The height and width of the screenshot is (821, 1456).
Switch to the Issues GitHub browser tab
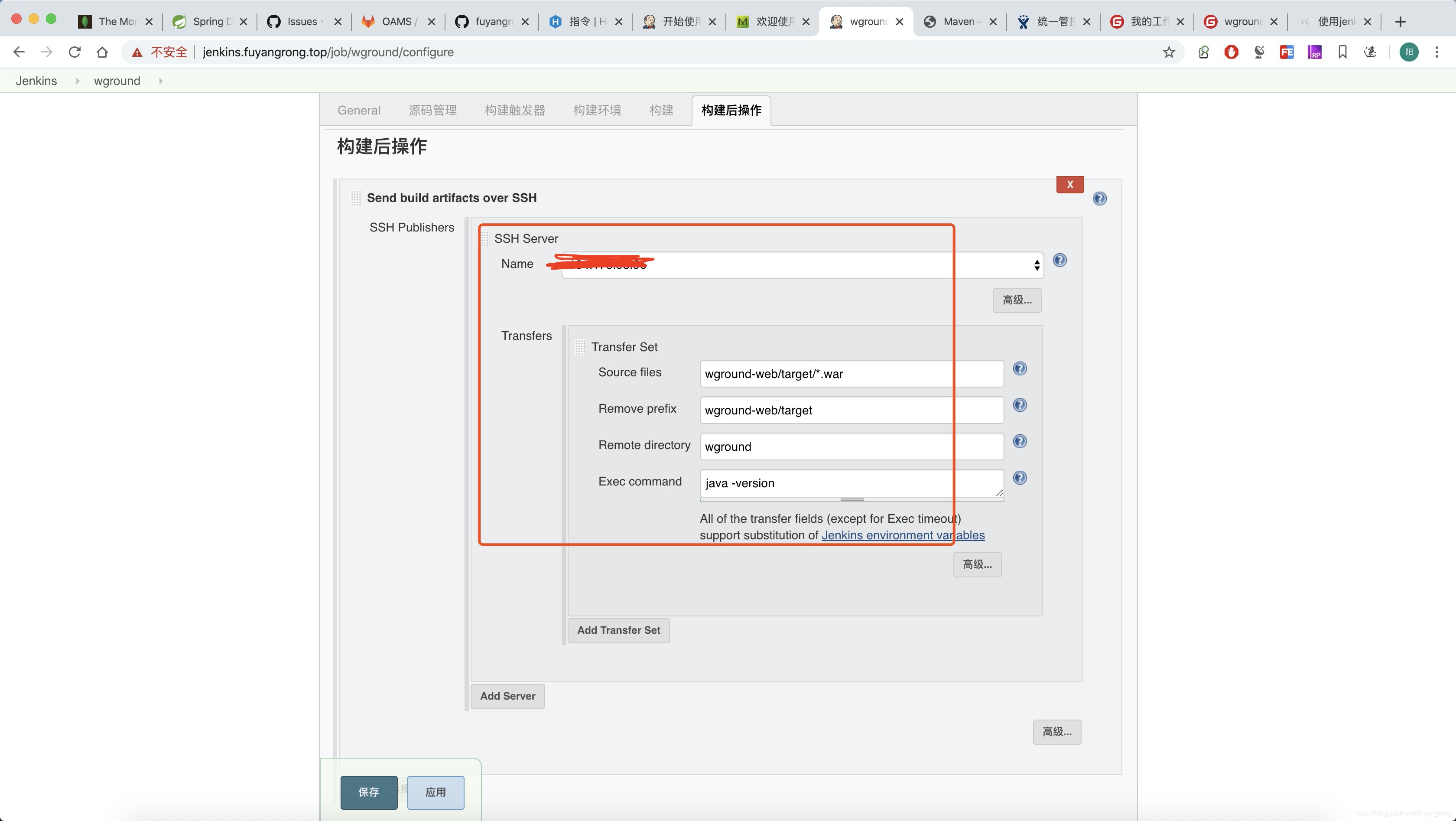pos(303,22)
